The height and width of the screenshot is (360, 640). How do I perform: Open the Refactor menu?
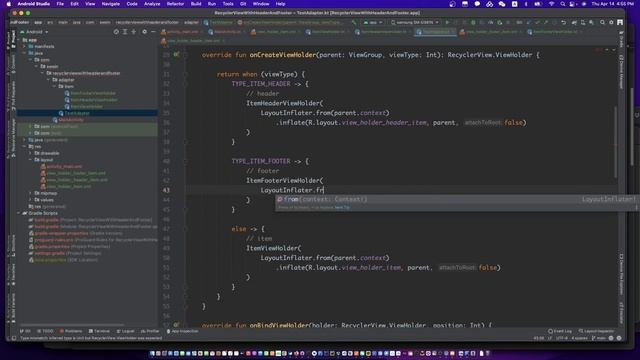(x=175, y=4)
